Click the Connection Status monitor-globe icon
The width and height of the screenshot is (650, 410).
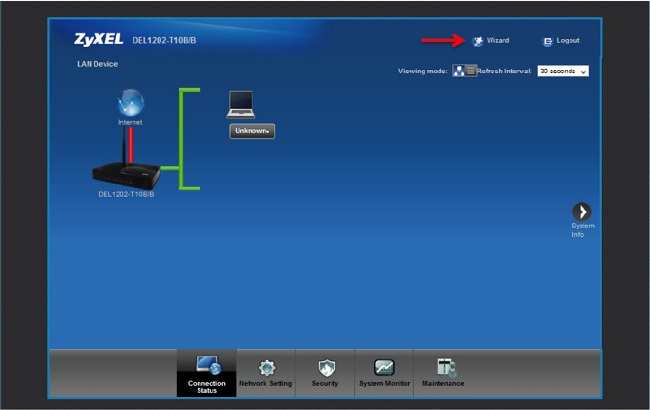click(209, 365)
